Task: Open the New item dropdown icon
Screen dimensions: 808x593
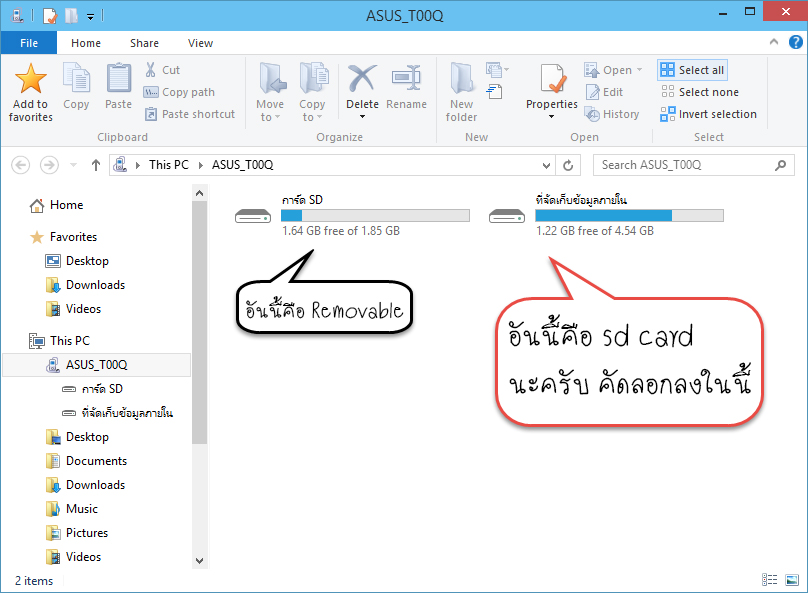Action: click(497, 69)
